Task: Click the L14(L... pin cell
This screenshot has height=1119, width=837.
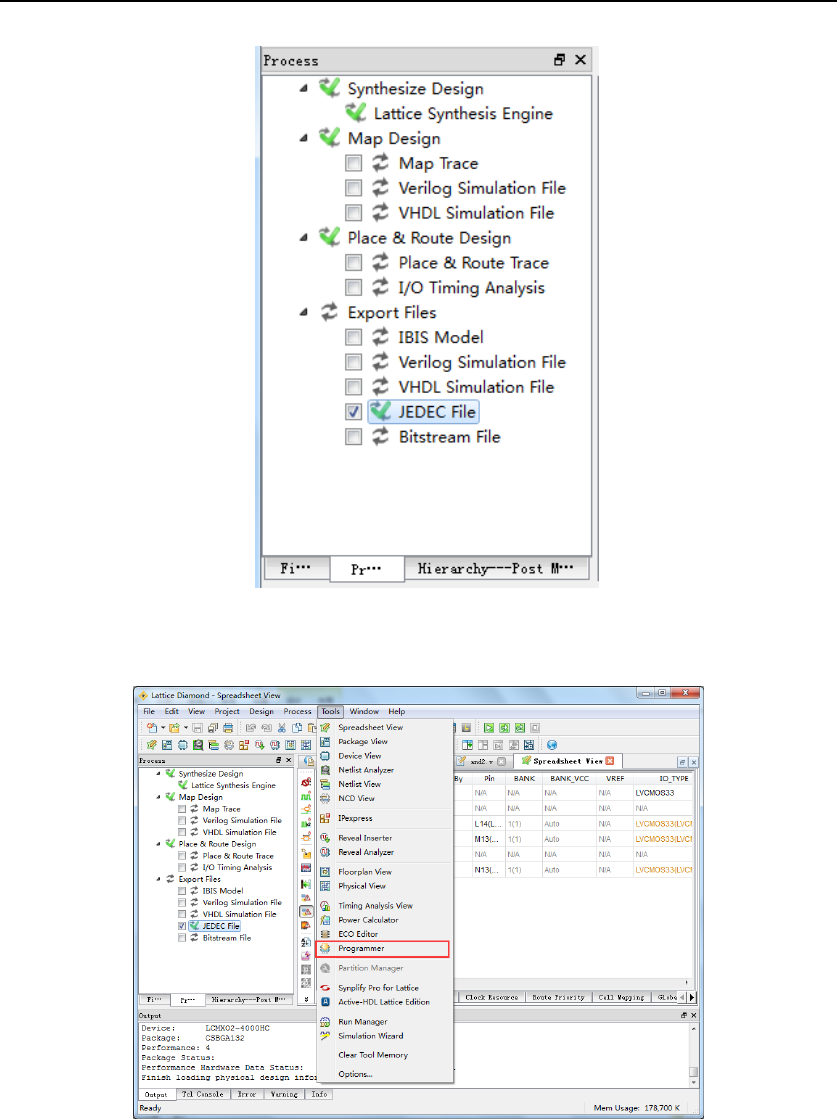Action: 488,824
